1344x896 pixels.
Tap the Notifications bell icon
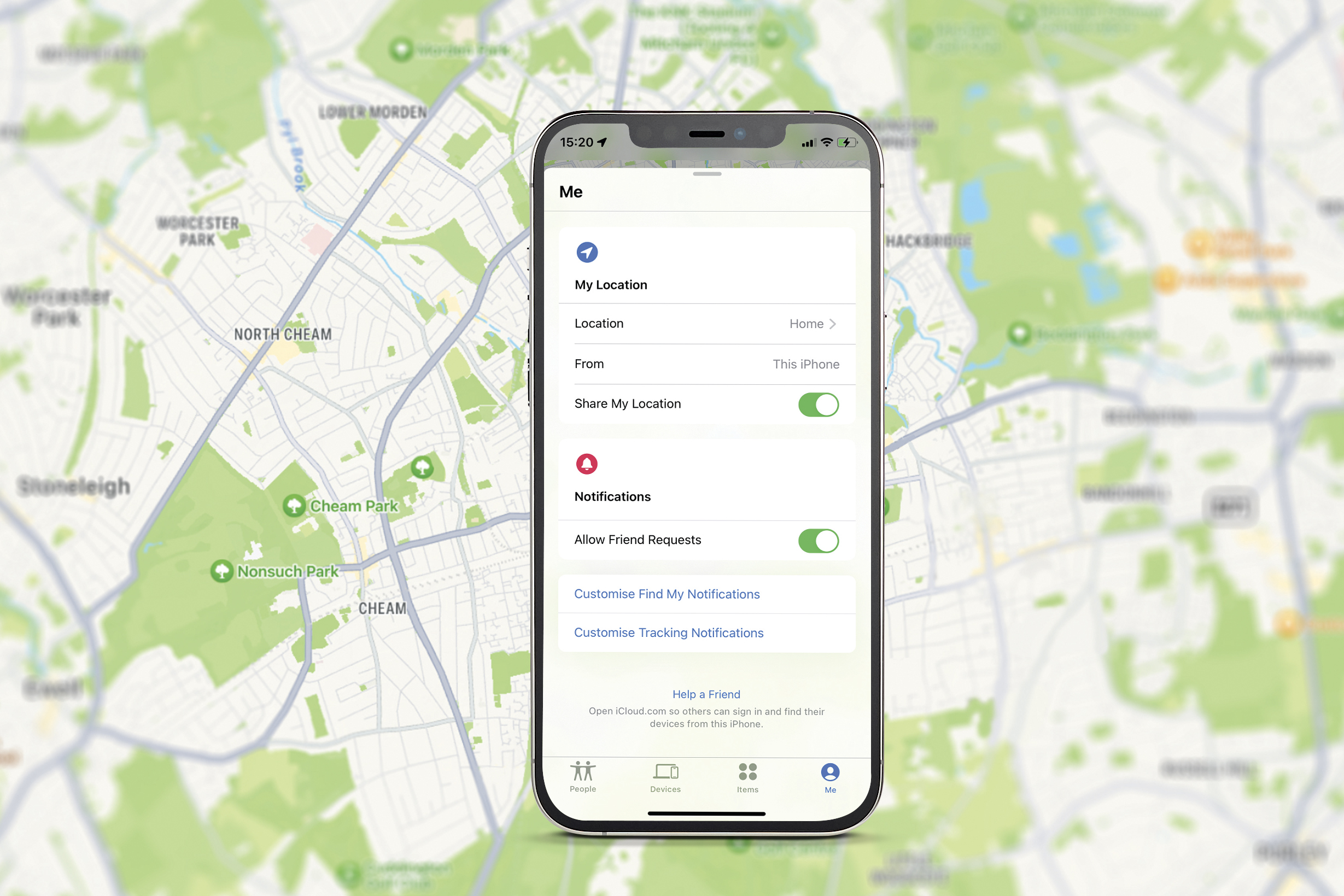[x=584, y=462]
